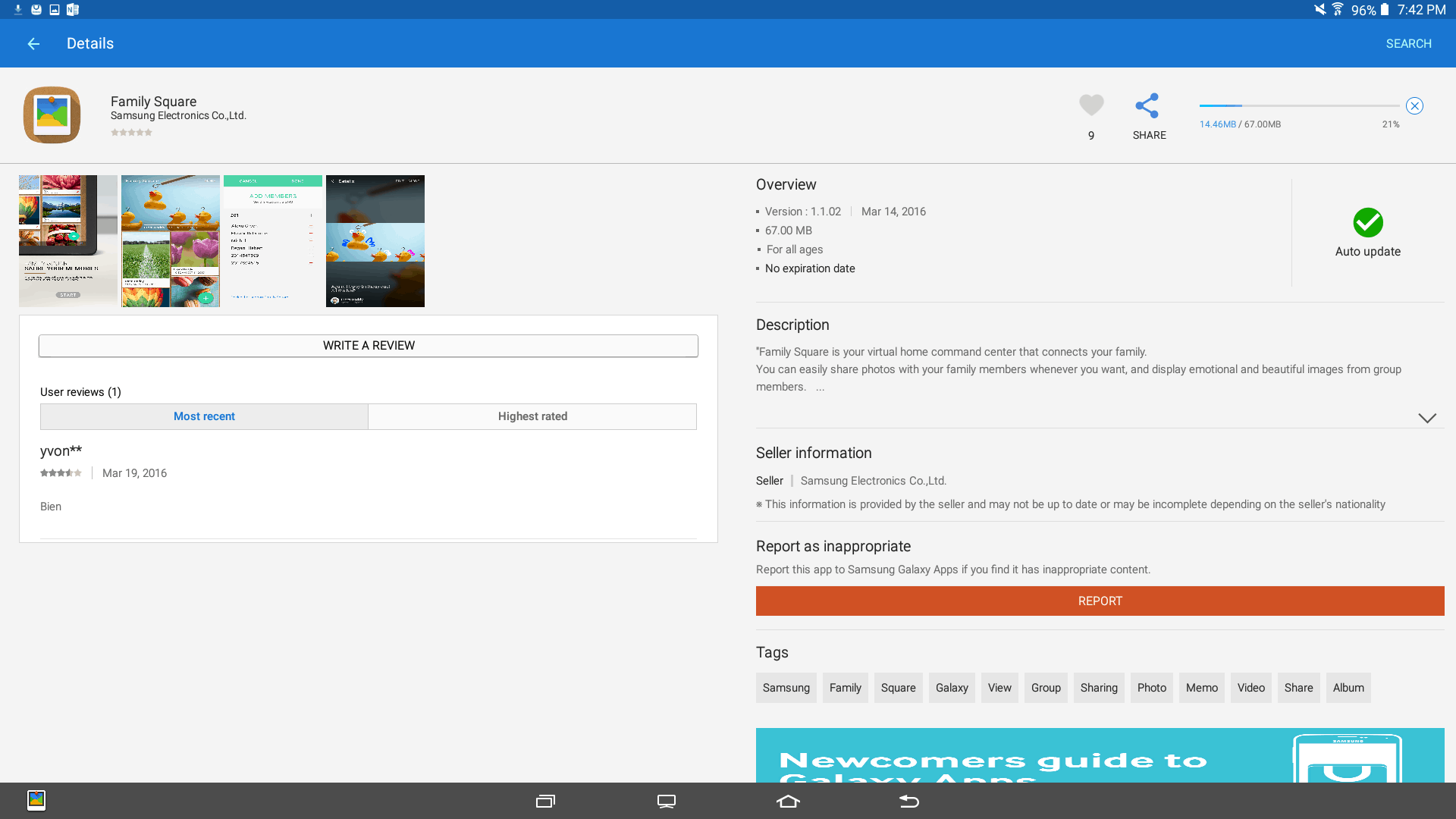Screen dimensions: 1456x819
Task: Select the Family tag
Action: pos(846,688)
